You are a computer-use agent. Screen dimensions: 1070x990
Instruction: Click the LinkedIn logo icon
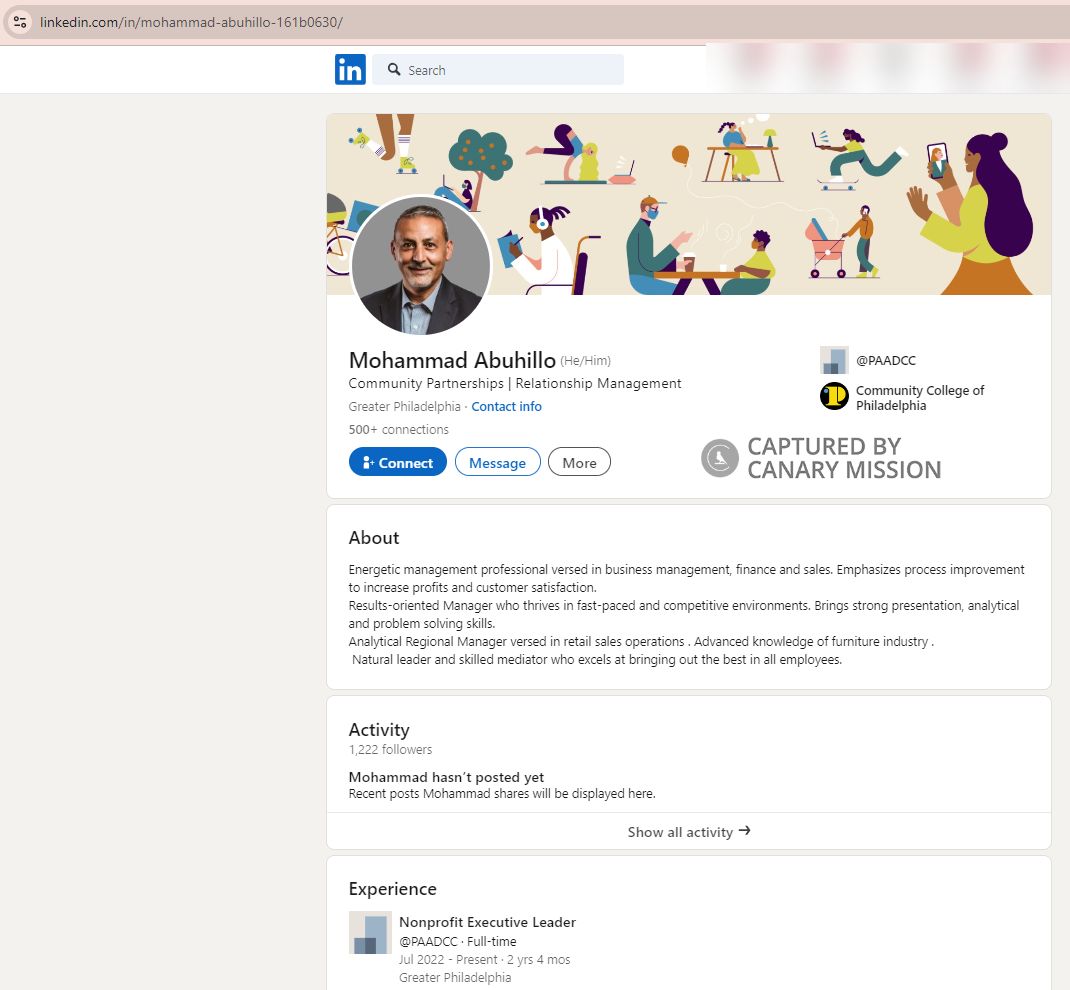[350, 70]
